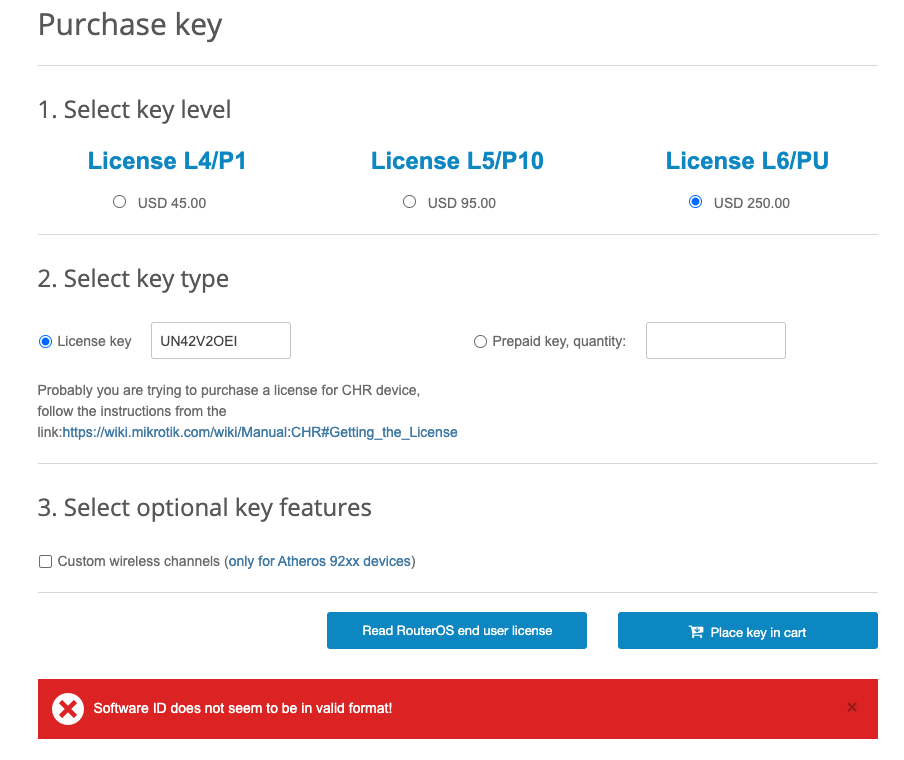Open the License L5/P10 heading link
The width and height of the screenshot is (904, 760).
[457, 161]
